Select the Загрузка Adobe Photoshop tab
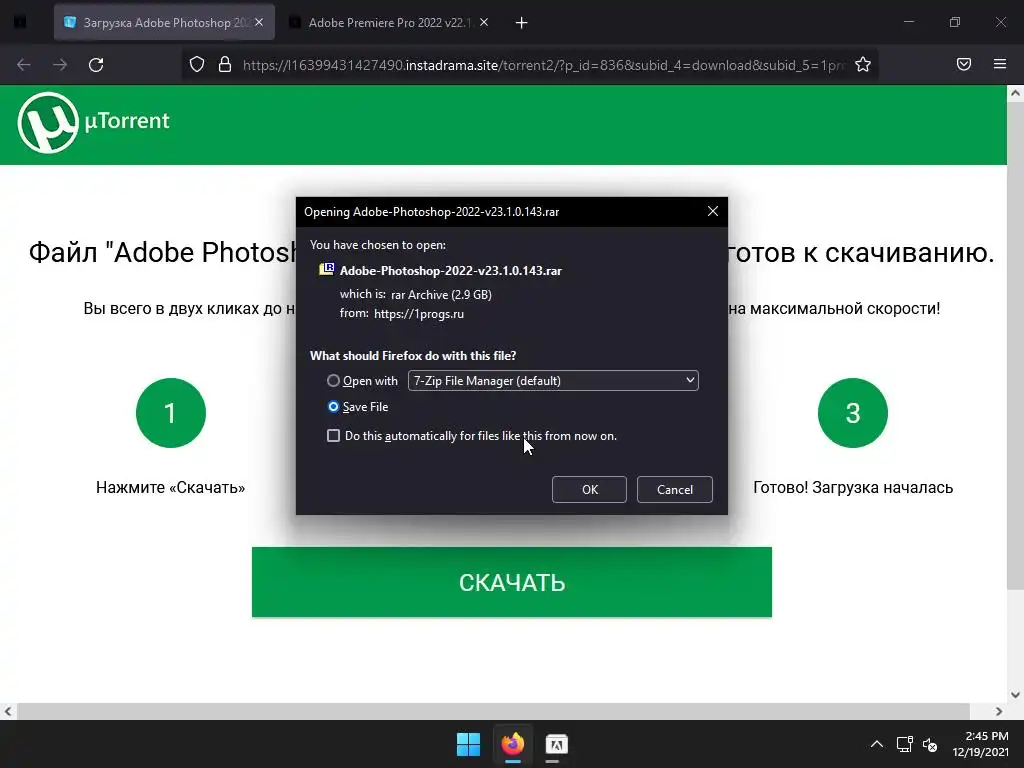Screen dimensions: 1024x768 coord(165,23)
